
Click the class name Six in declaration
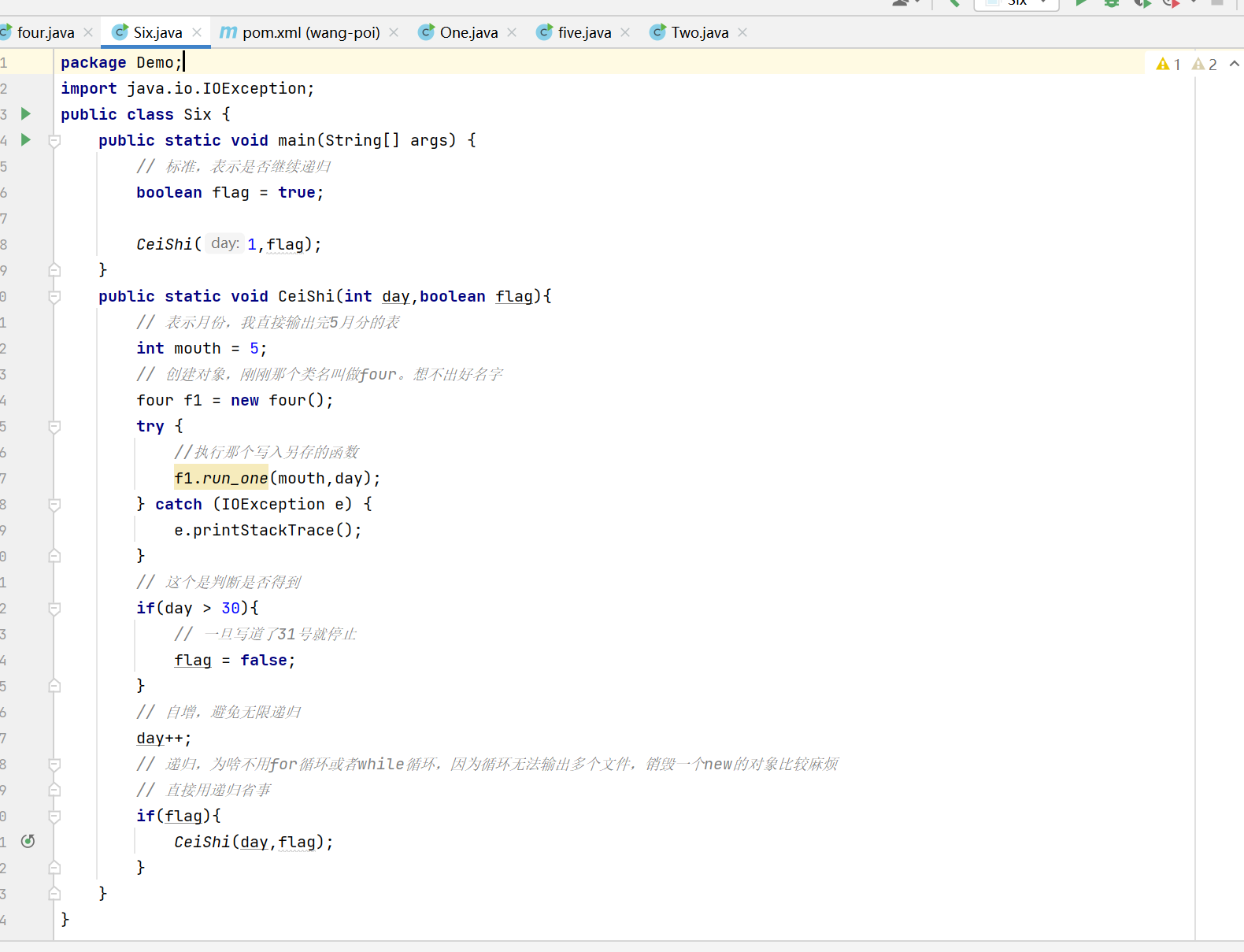[198, 114]
